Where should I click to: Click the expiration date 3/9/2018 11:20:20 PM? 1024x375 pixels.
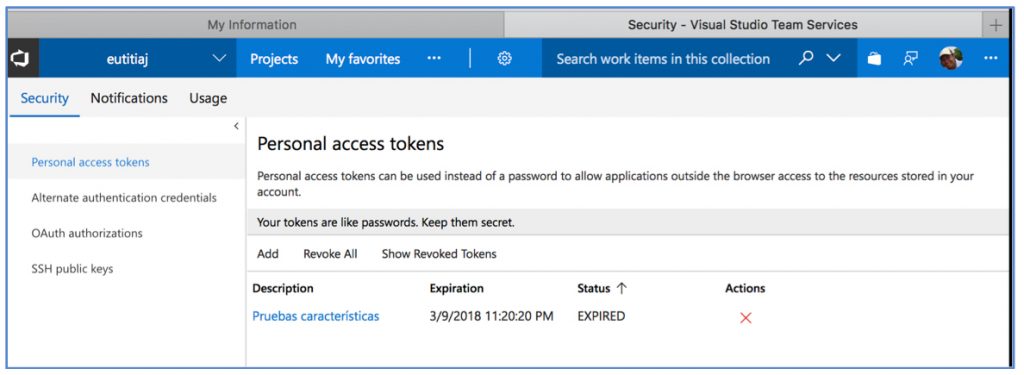click(x=492, y=316)
